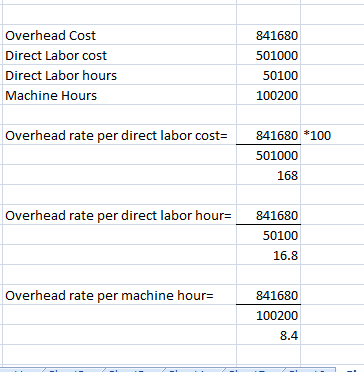Select 501000 directly above the 168 result
Screen dimensions: 364x372
(268, 155)
